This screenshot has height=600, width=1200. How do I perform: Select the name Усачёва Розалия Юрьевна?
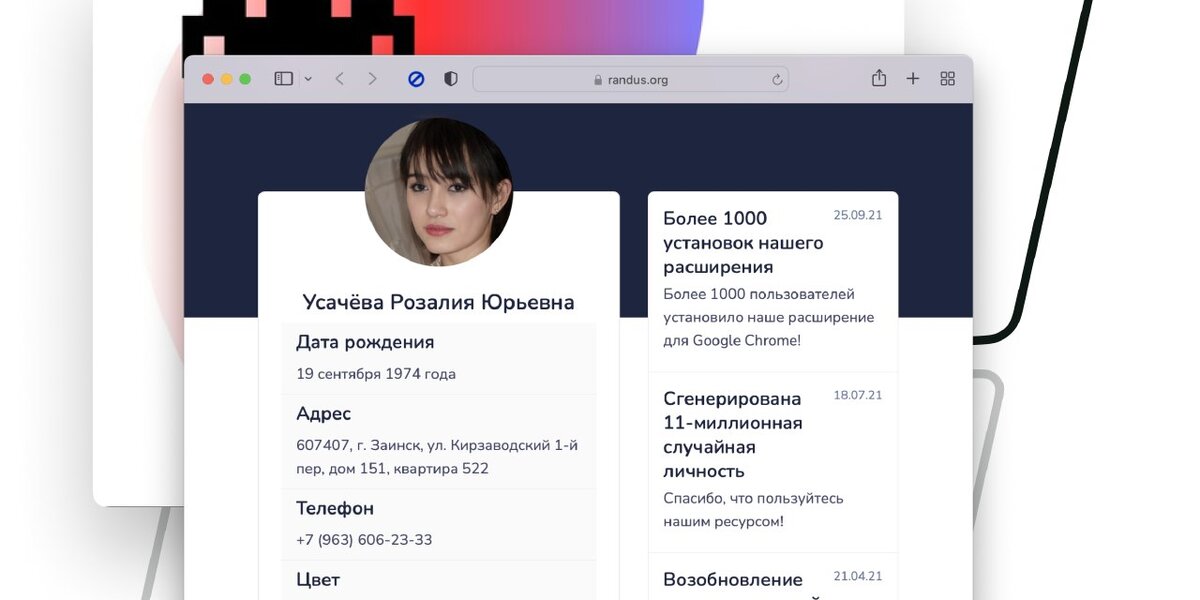pos(439,302)
